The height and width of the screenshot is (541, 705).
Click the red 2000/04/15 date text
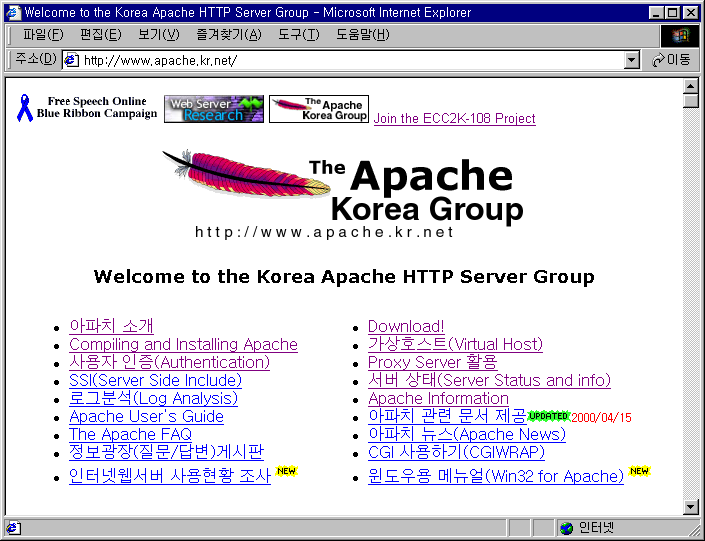601,417
